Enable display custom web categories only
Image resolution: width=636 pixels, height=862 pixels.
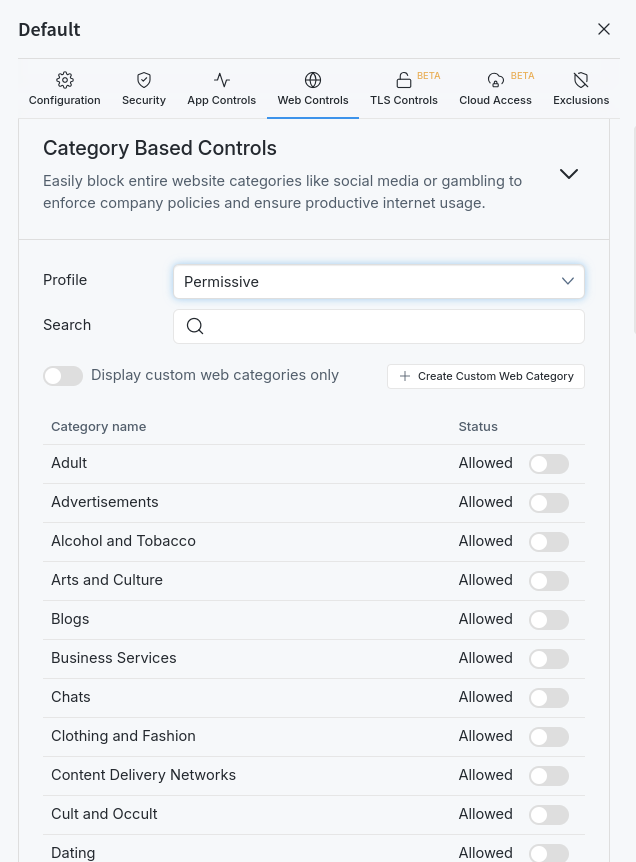63,376
